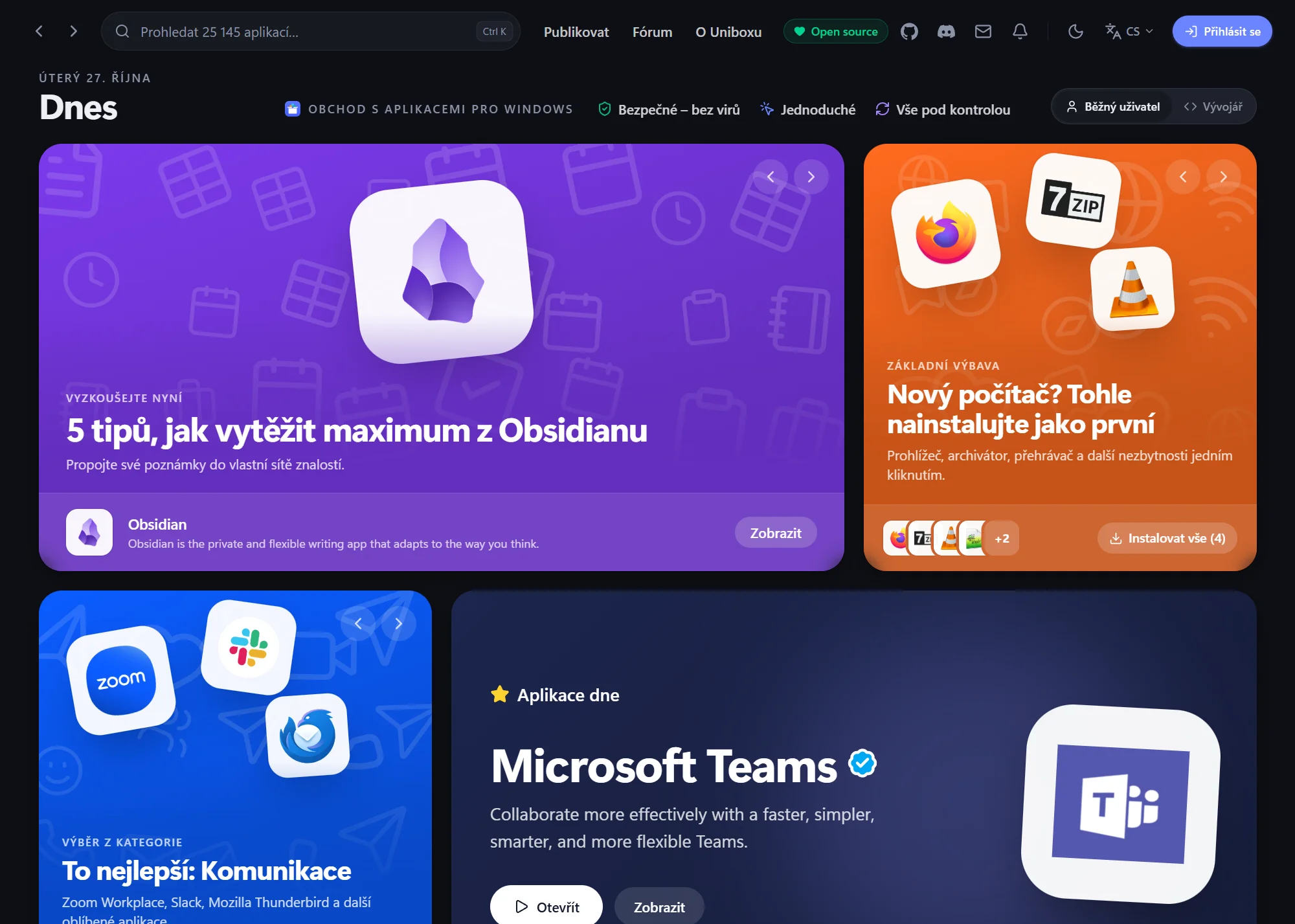
Task: Open notifications bell
Action: [1020, 32]
